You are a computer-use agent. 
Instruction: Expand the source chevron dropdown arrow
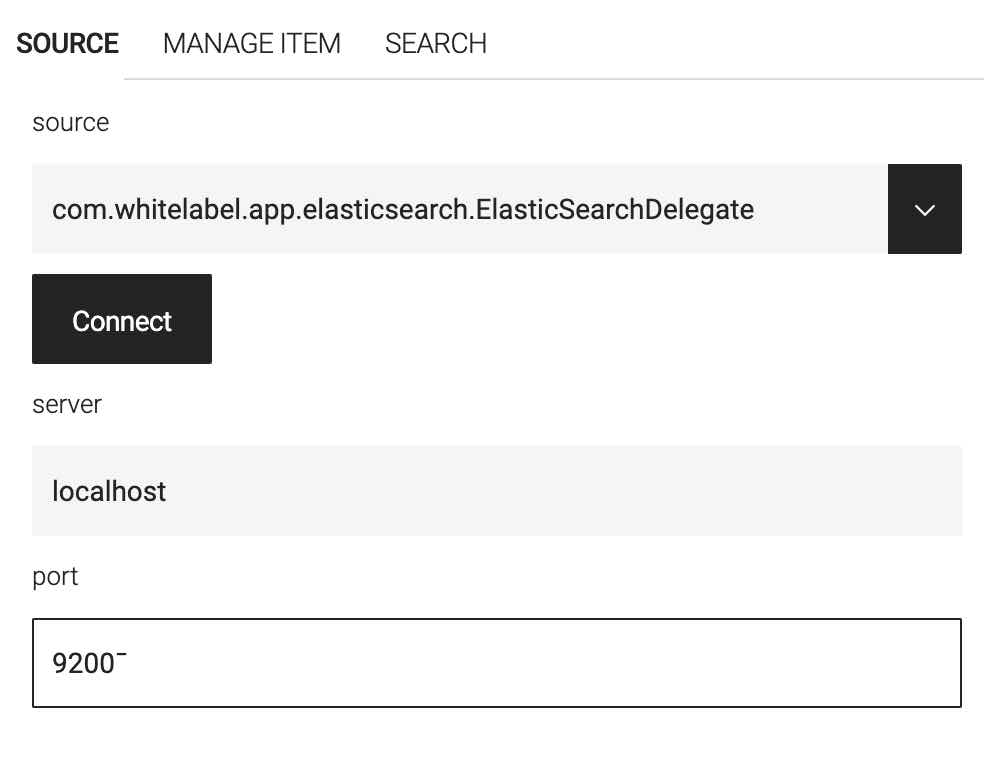coord(924,209)
